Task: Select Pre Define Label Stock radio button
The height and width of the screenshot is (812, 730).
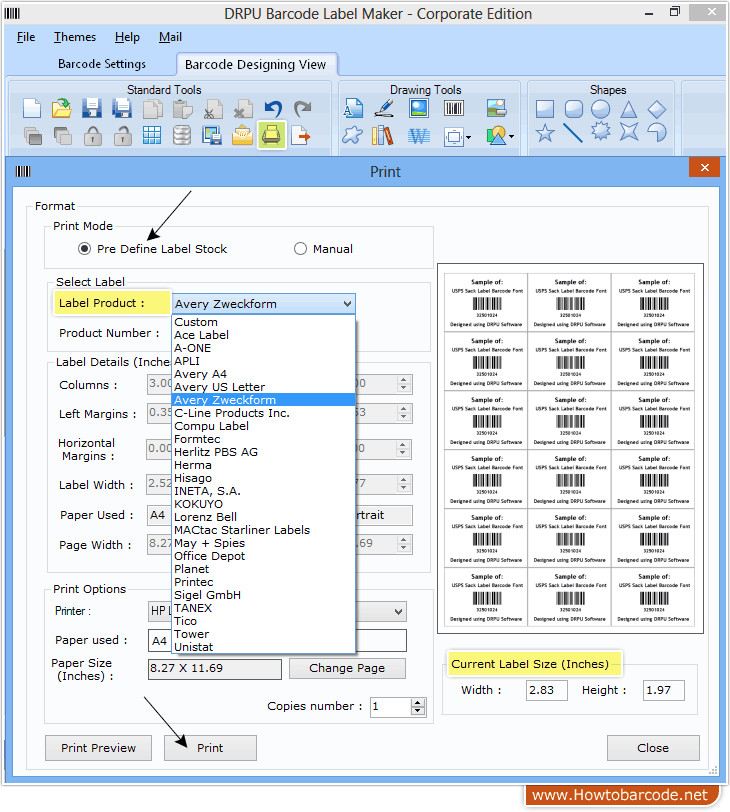Action: coord(85,249)
